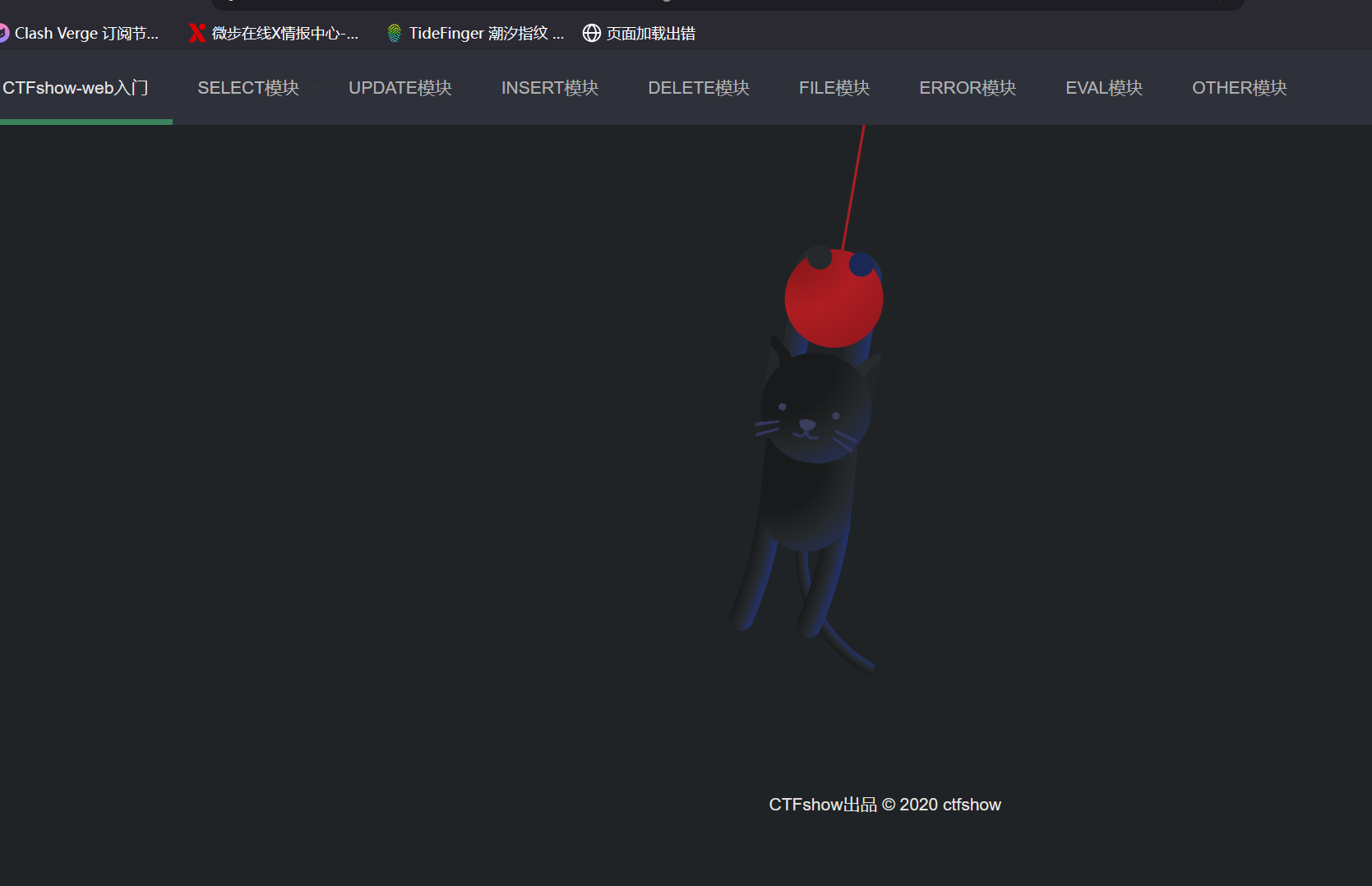Image resolution: width=1372 pixels, height=886 pixels.
Task: Open the Clash Verge bookmark
Action: coord(80,33)
